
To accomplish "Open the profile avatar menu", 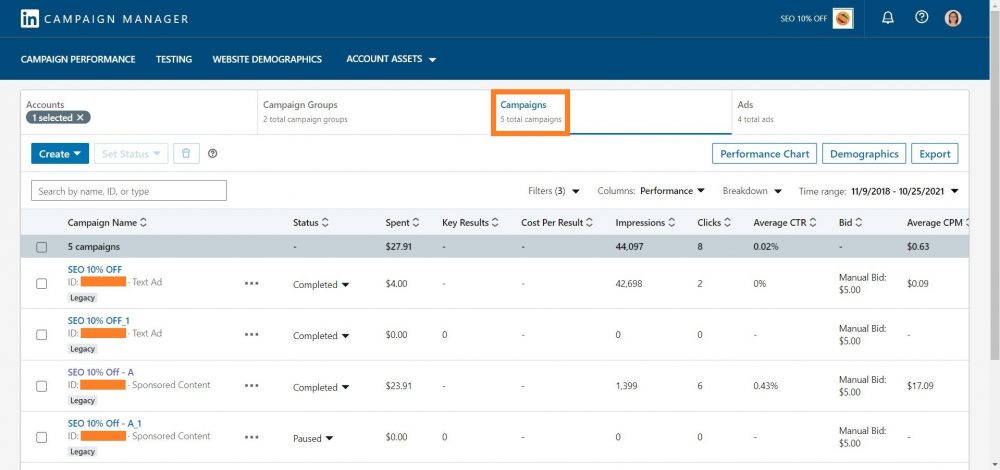I will tap(953, 18).
